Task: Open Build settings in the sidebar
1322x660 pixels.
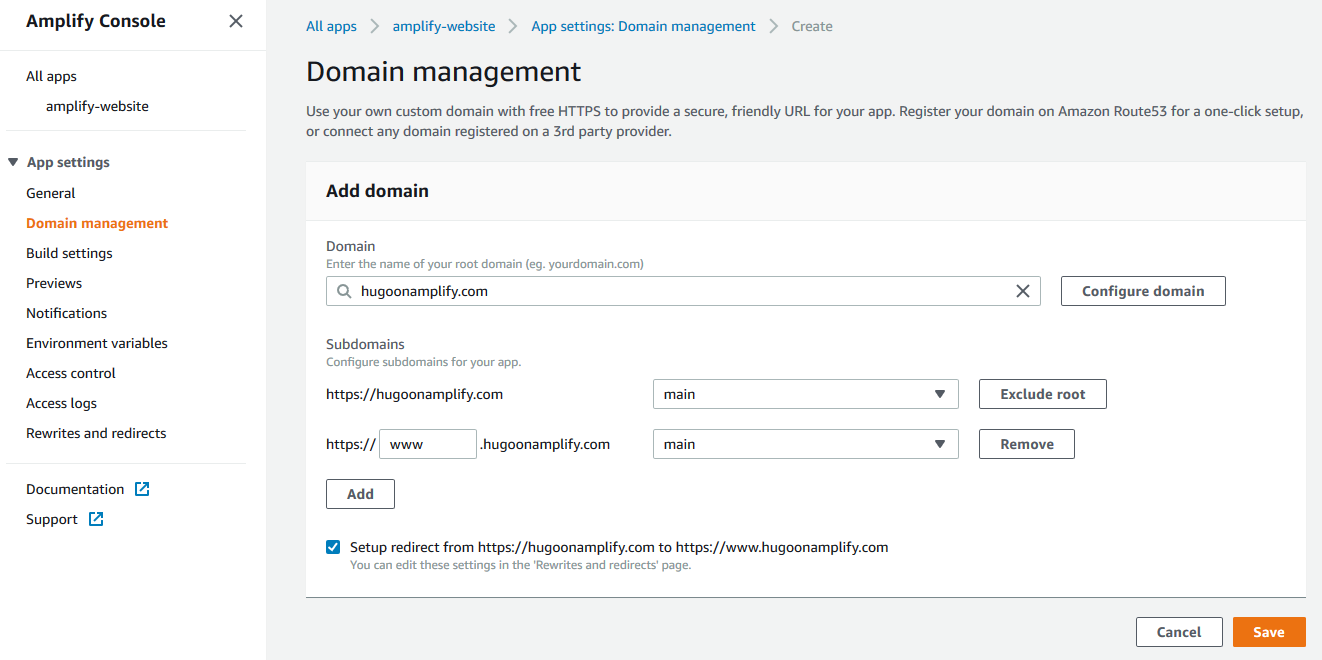Action: (69, 253)
